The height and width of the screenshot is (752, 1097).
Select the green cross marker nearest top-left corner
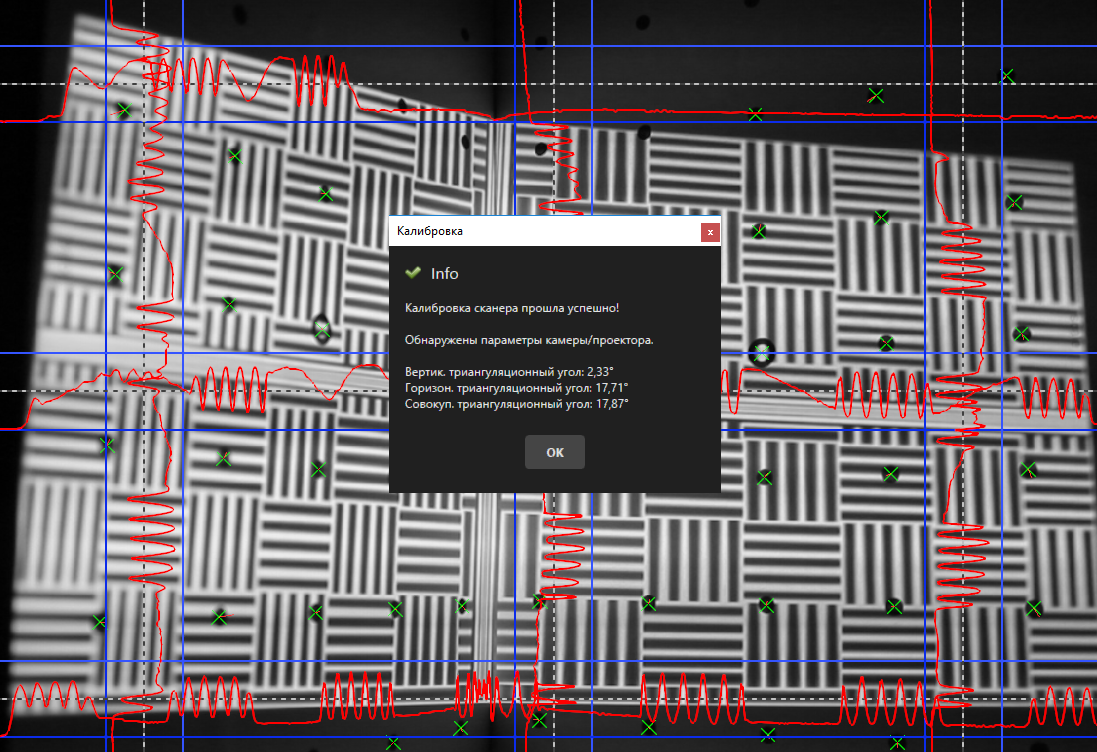pyautogui.click(x=124, y=110)
